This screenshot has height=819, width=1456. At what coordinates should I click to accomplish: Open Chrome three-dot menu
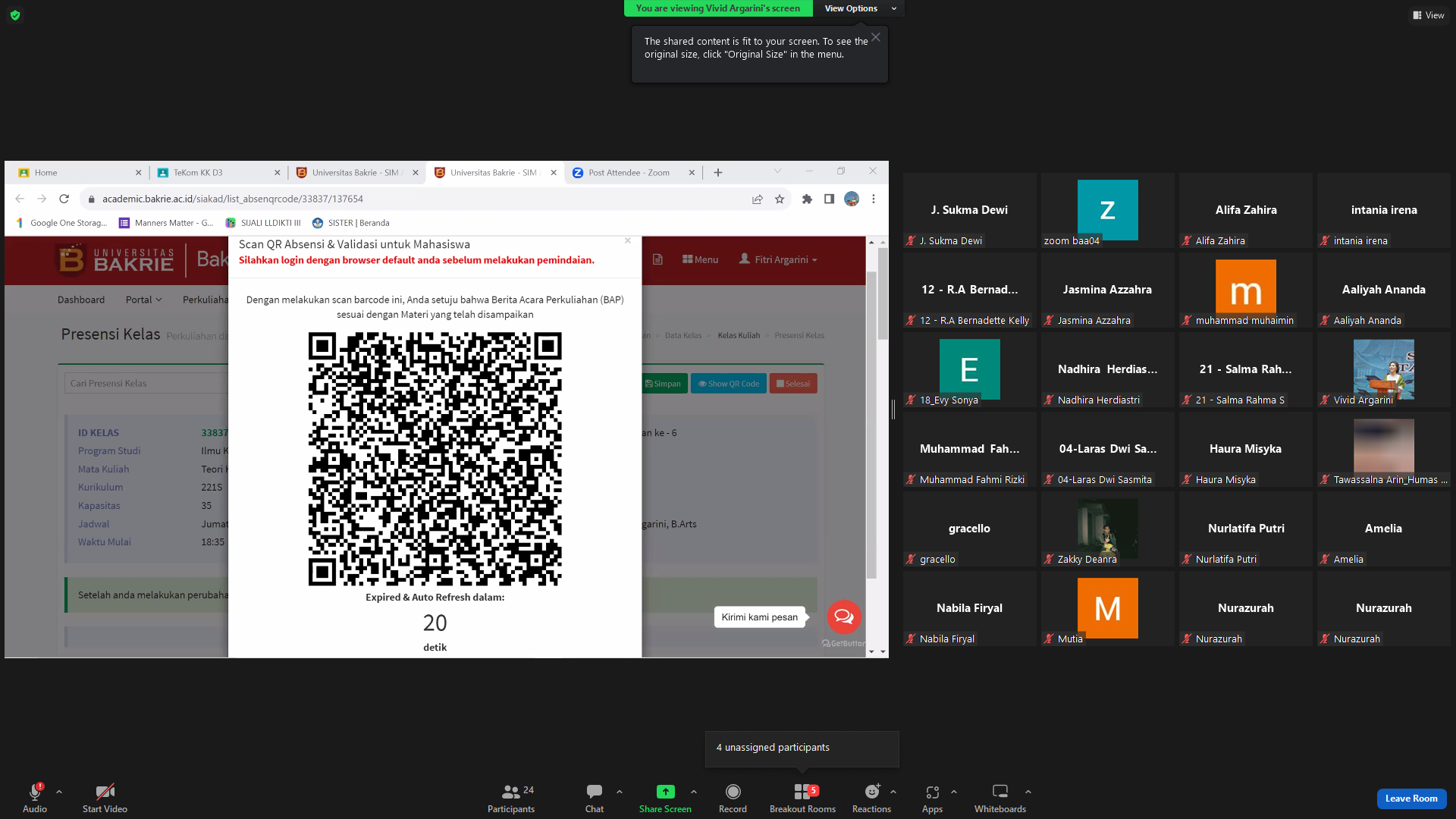(874, 199)
